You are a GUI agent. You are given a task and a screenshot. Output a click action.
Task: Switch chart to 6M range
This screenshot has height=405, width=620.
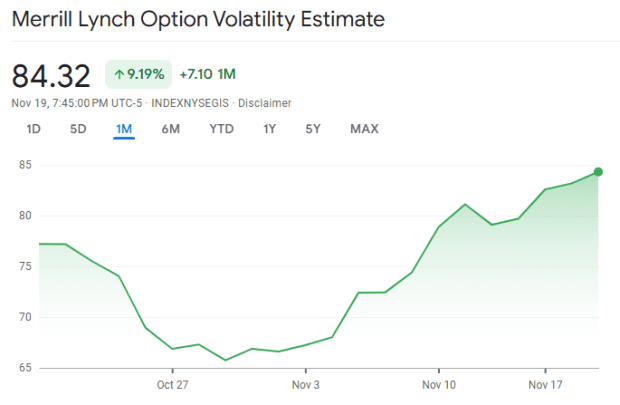tap(170, 128)
